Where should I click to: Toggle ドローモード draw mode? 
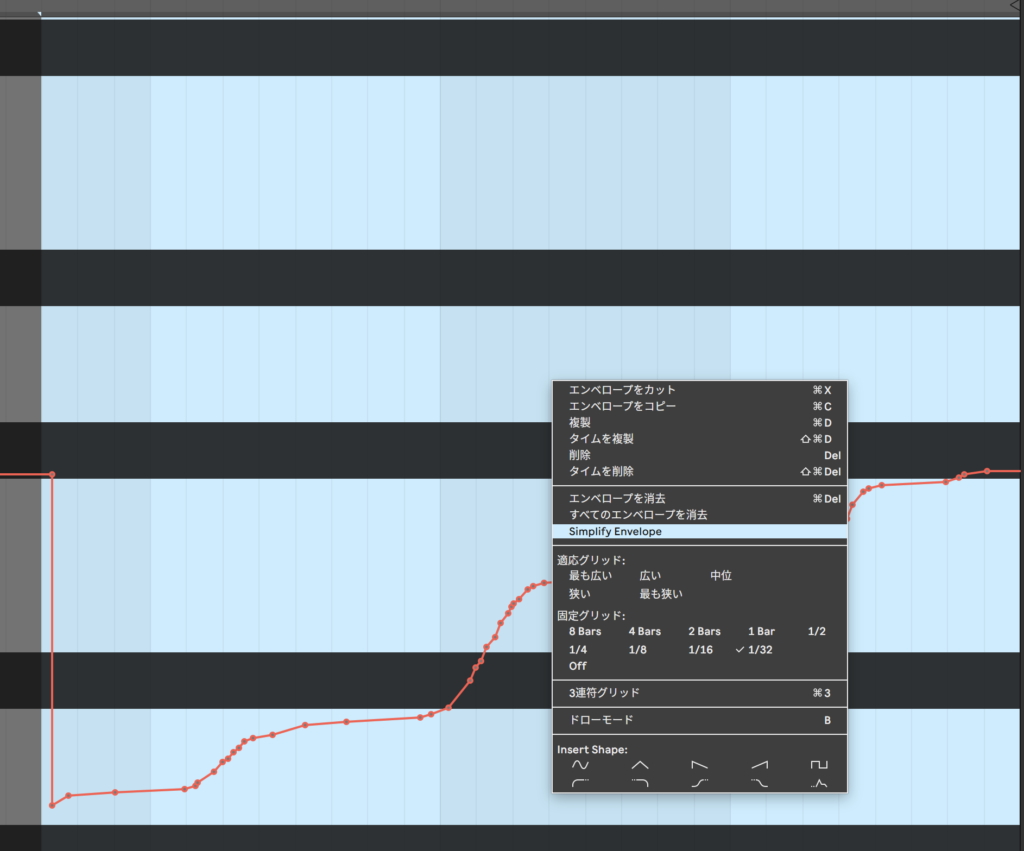601,720
